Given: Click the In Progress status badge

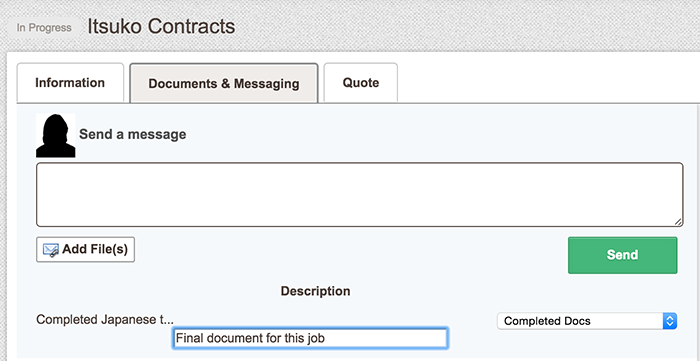Looking at the screenshot, I should pyautogui.click(x=44, y=28).
